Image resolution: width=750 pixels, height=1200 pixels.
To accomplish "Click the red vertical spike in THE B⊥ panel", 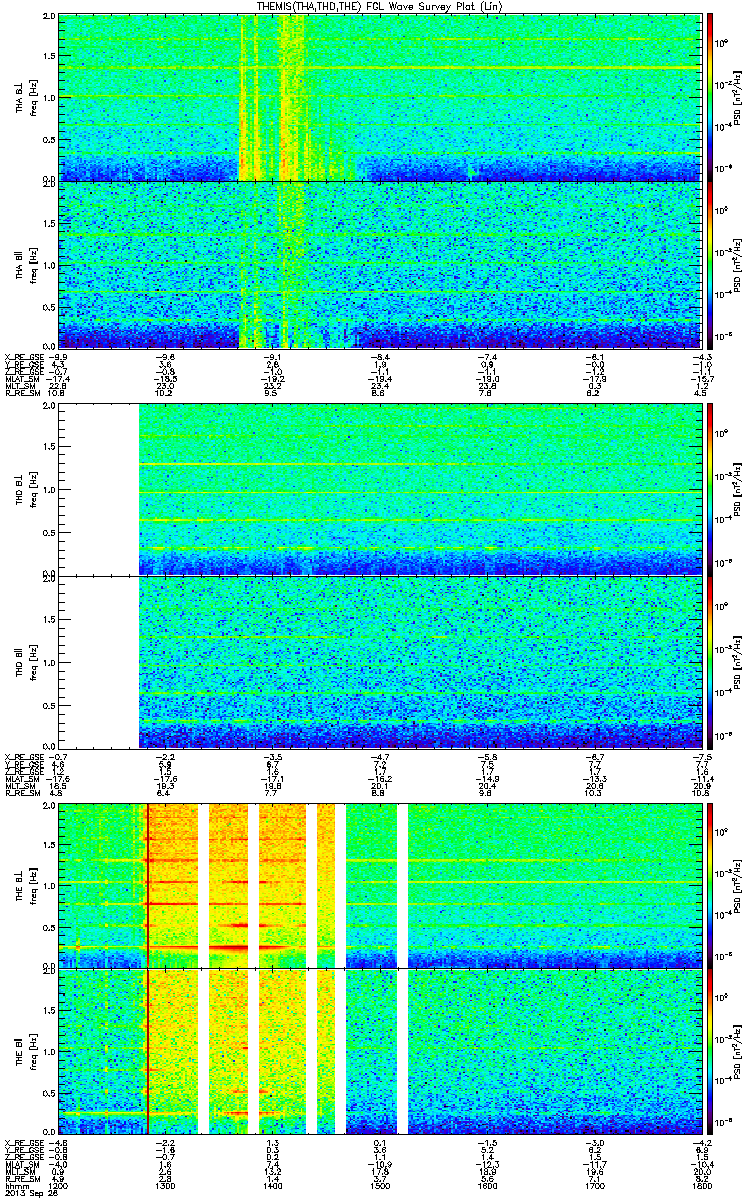I will (148, 885).
